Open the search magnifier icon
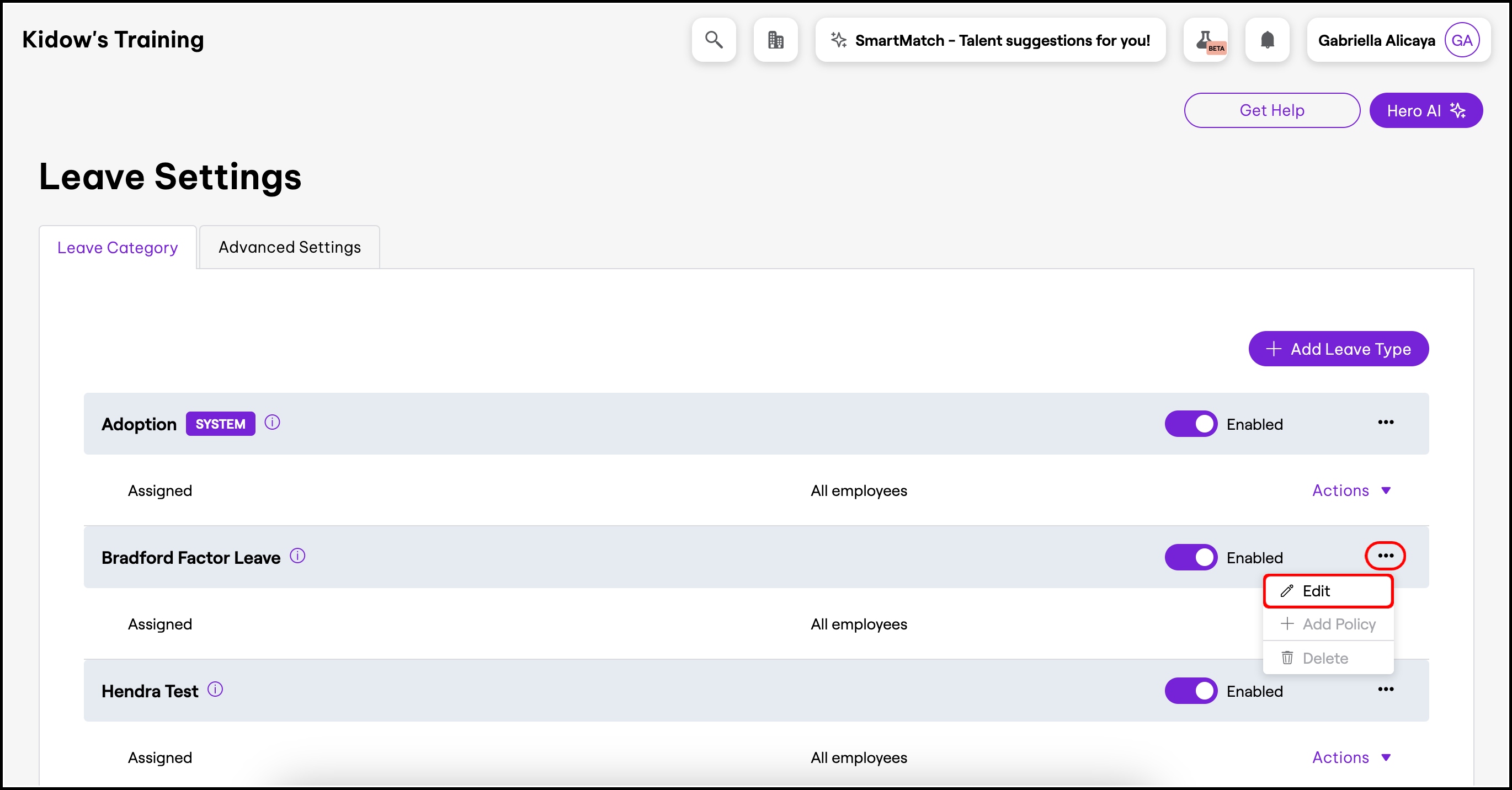 pyautogui.click(x=713, y=40)
